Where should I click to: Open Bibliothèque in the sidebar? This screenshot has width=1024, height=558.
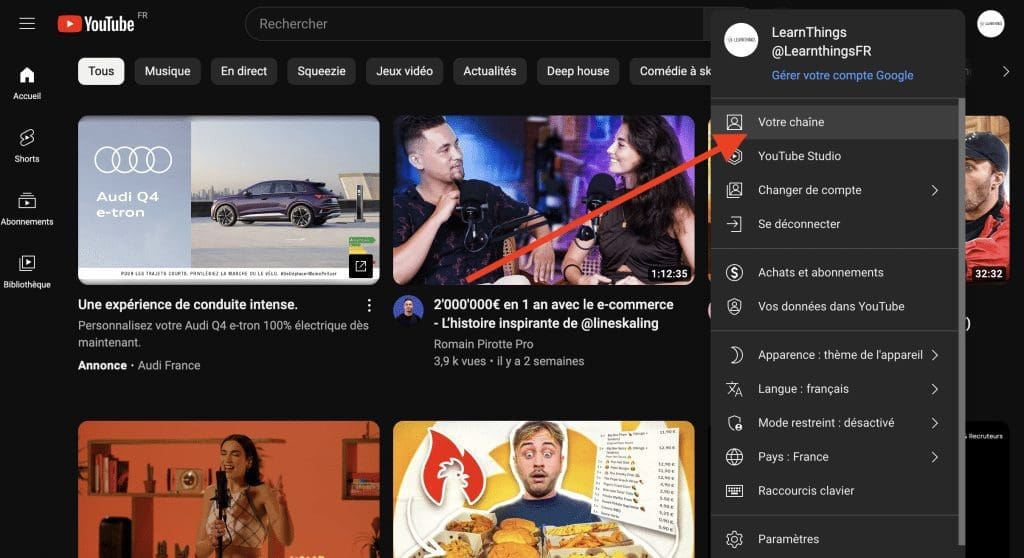[27, 271]
